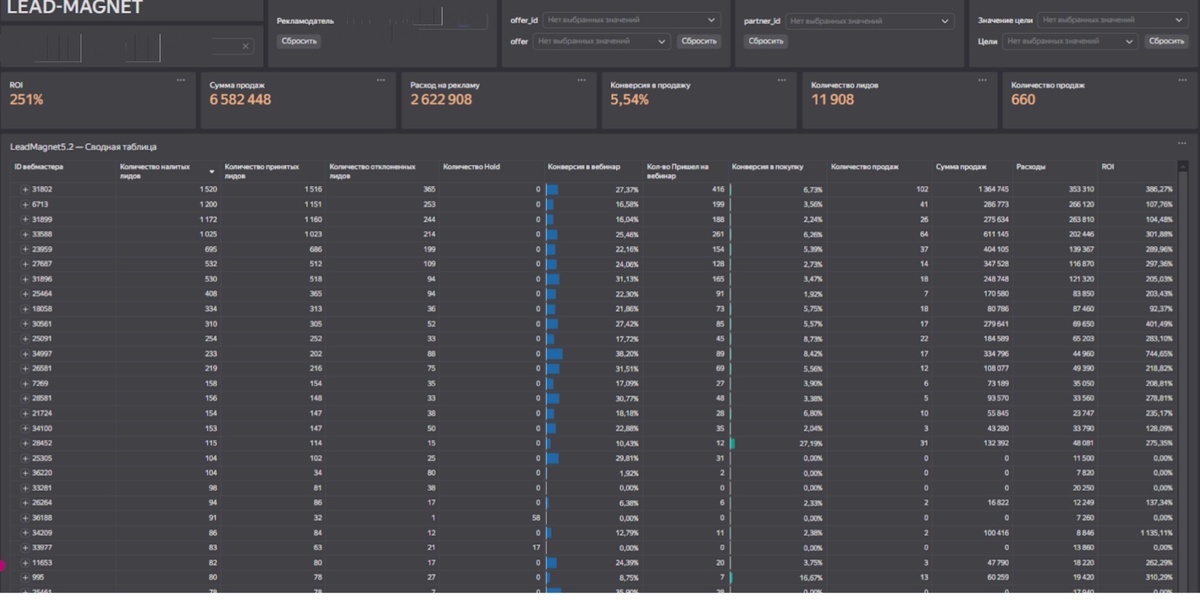This screenshot has height=600, width=1200.
Task: Click Сбросить next to the offer dropdown
Action: pos(699,41)
